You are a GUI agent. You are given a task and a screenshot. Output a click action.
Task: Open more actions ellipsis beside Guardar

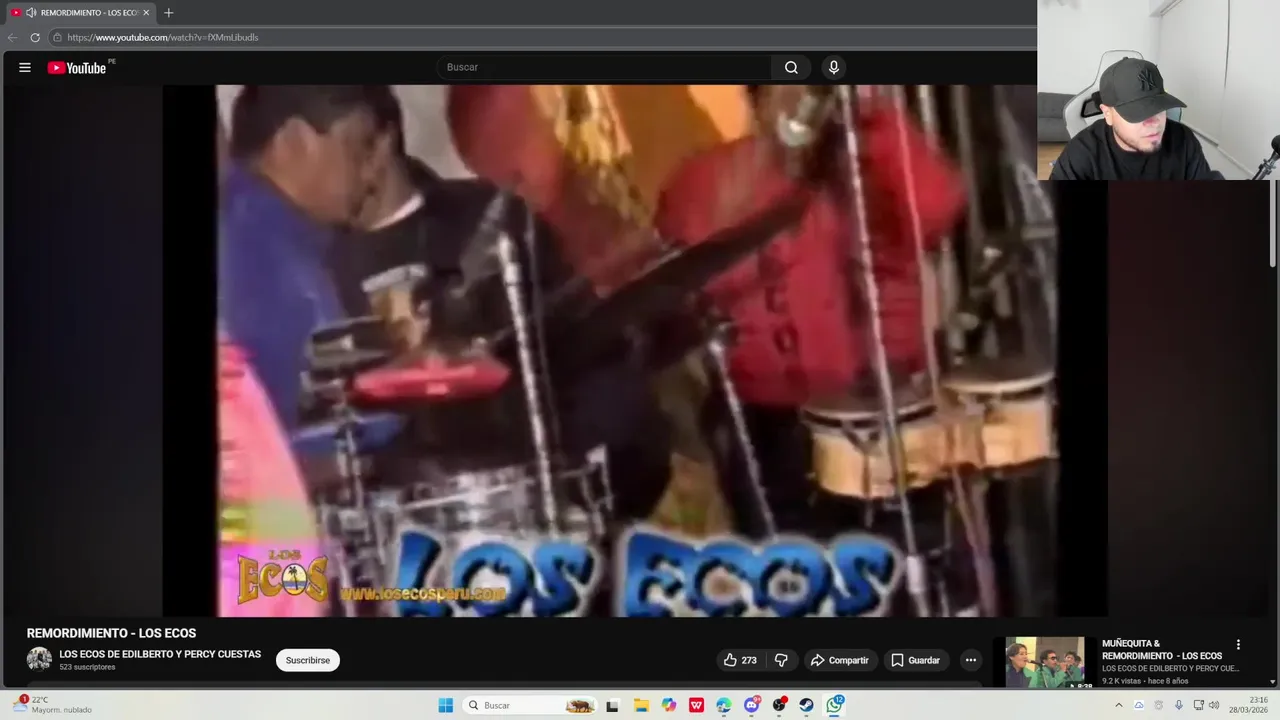pyautogui.click(x=970, y=660)
